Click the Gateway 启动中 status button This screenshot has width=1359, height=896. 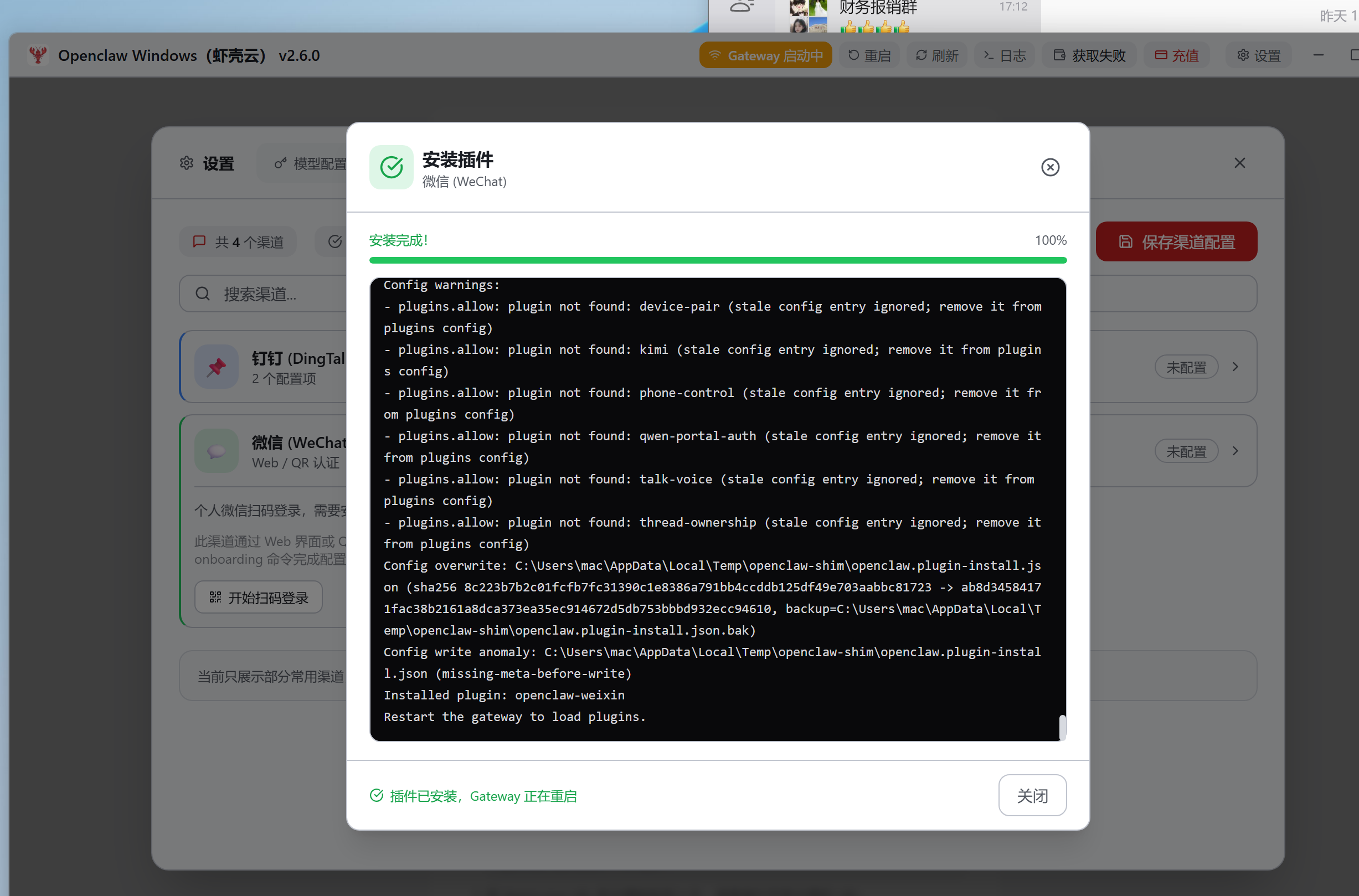(x=765, y=55)
